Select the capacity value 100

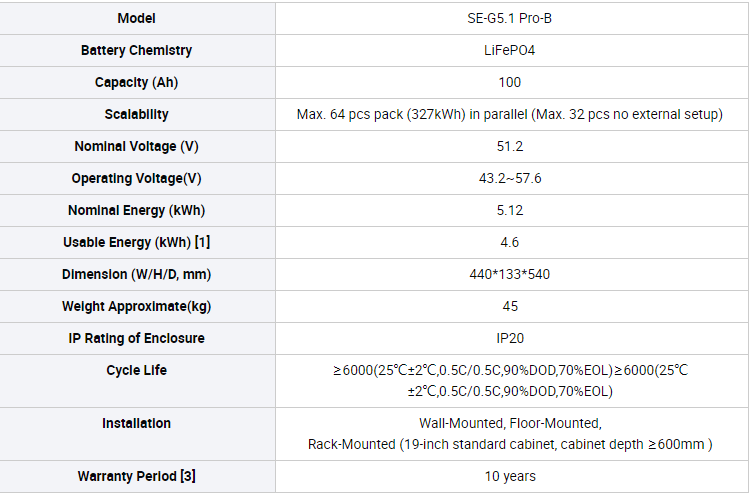(x=509, y=82)
